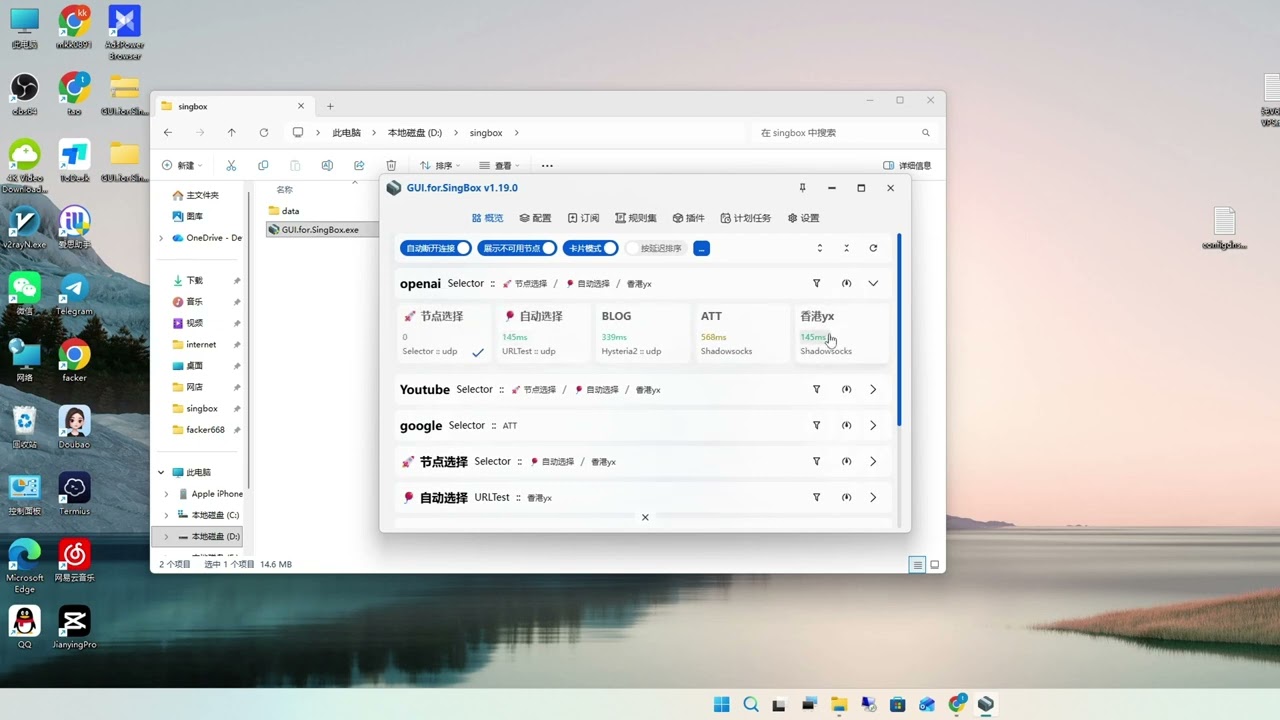Select the 香港yx Shadowsocks node card

pyautogui.click(x=841, y=332)
